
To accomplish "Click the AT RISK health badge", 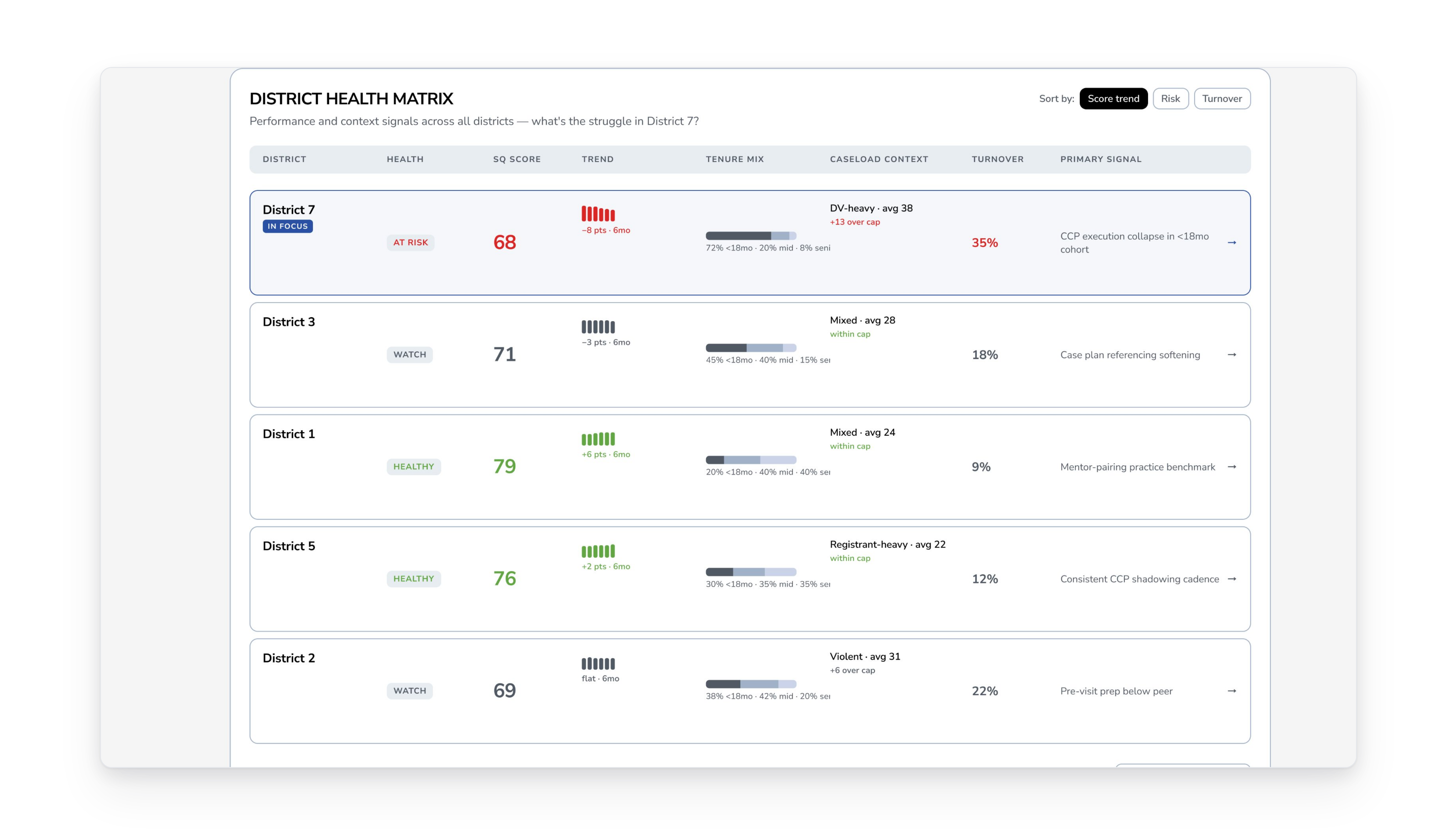I will point(411,243).
